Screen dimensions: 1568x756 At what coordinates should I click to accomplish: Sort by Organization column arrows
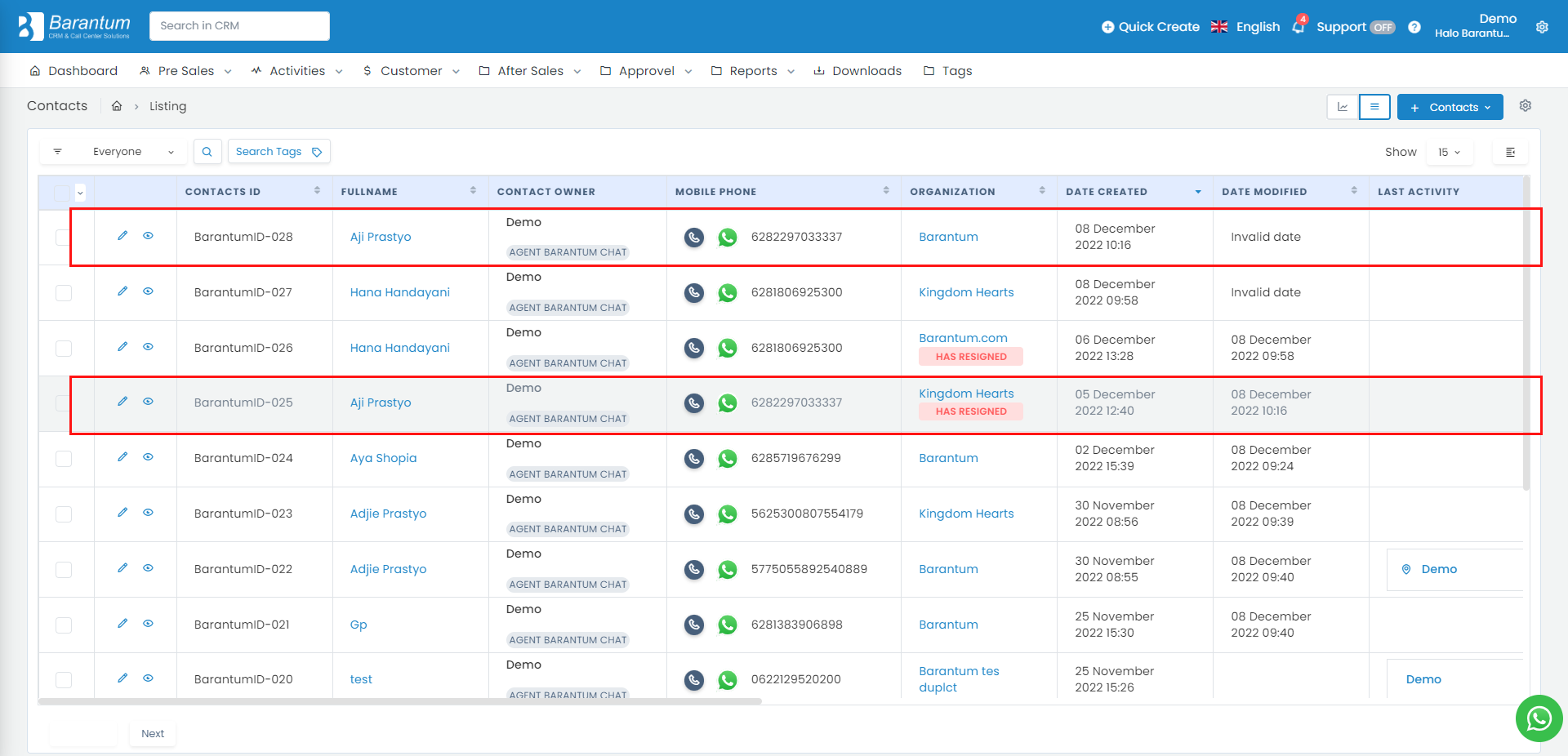(1042, 190)
